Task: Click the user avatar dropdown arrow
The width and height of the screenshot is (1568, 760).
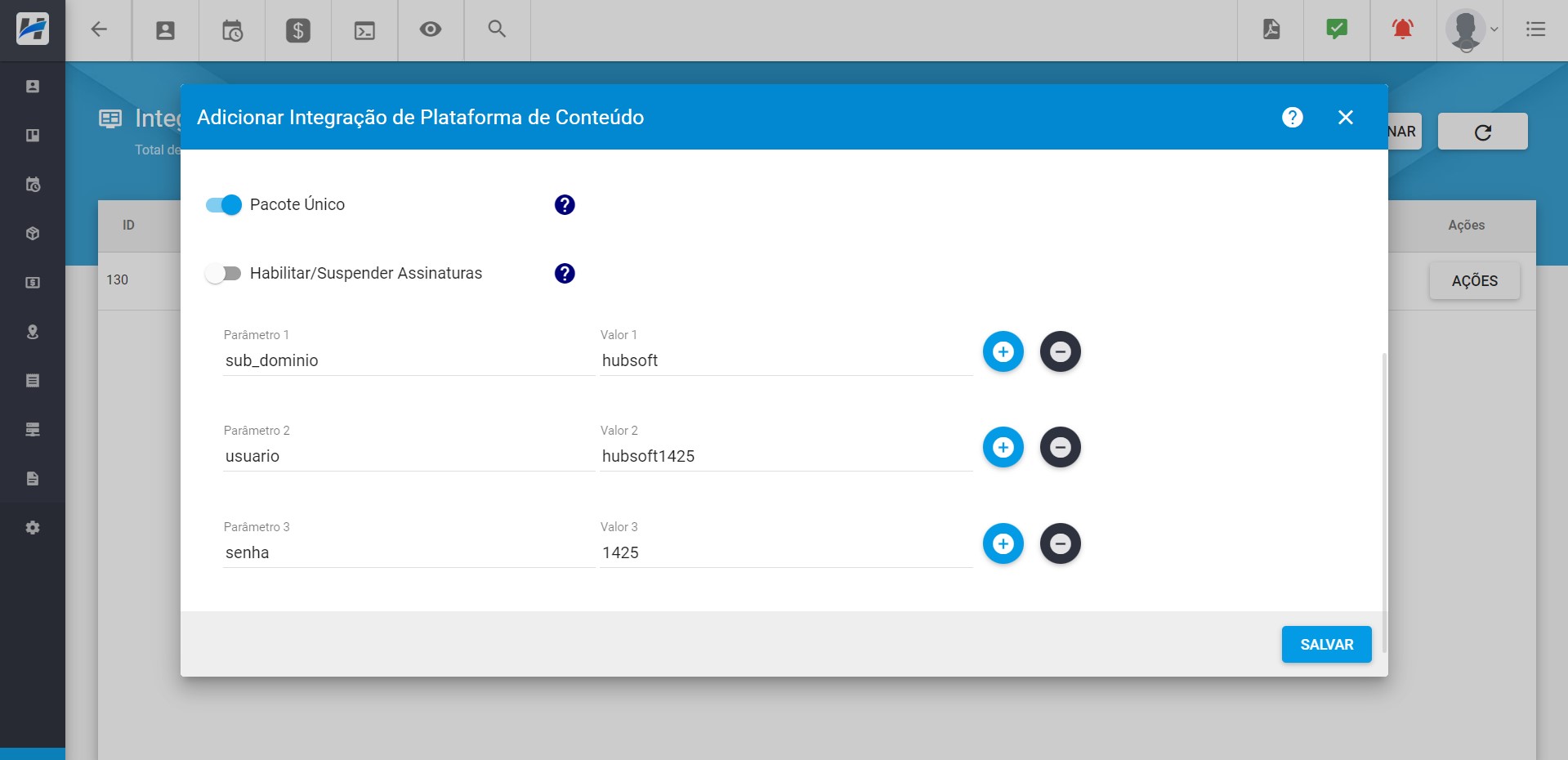Action: click(x=1494, y=30)
